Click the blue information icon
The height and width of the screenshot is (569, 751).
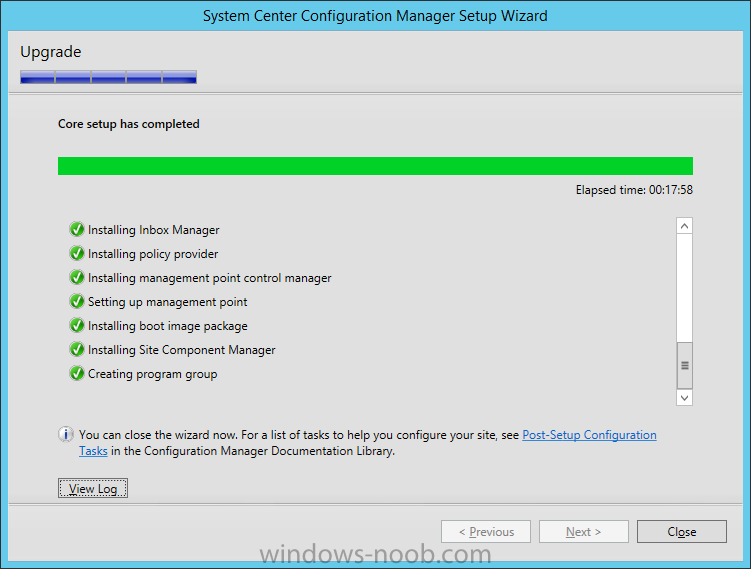66,434
